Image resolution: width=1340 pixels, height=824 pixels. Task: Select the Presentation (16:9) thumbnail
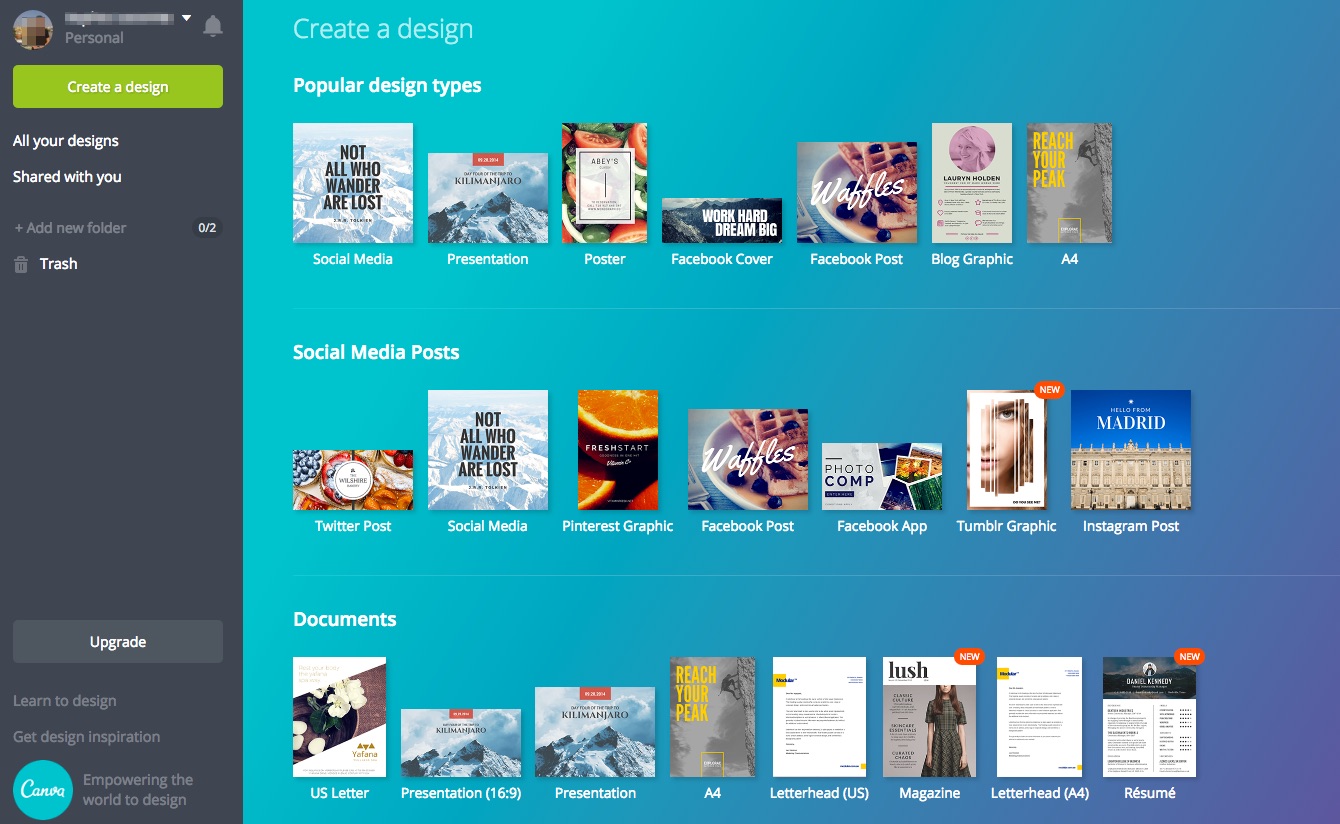tap(461, 743)
